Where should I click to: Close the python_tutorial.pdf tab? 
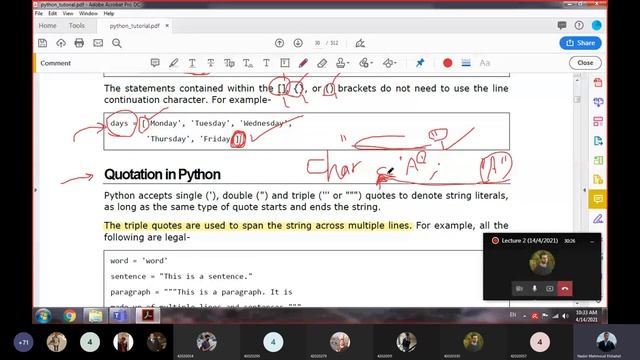click(167, 25)
